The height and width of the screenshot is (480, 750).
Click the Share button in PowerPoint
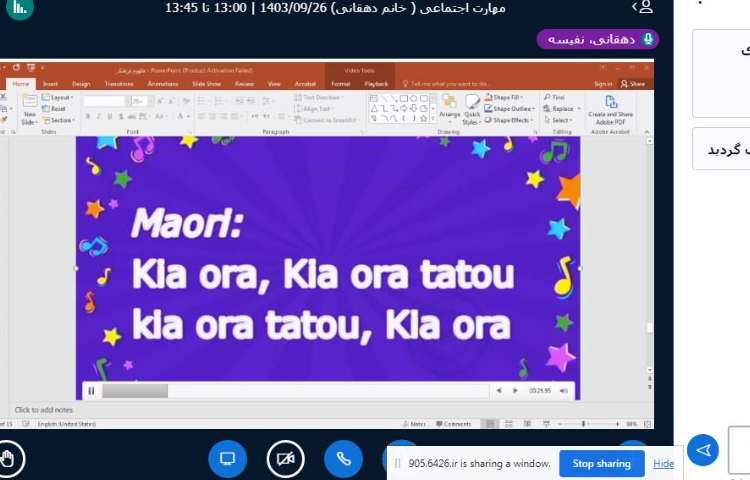633,84
